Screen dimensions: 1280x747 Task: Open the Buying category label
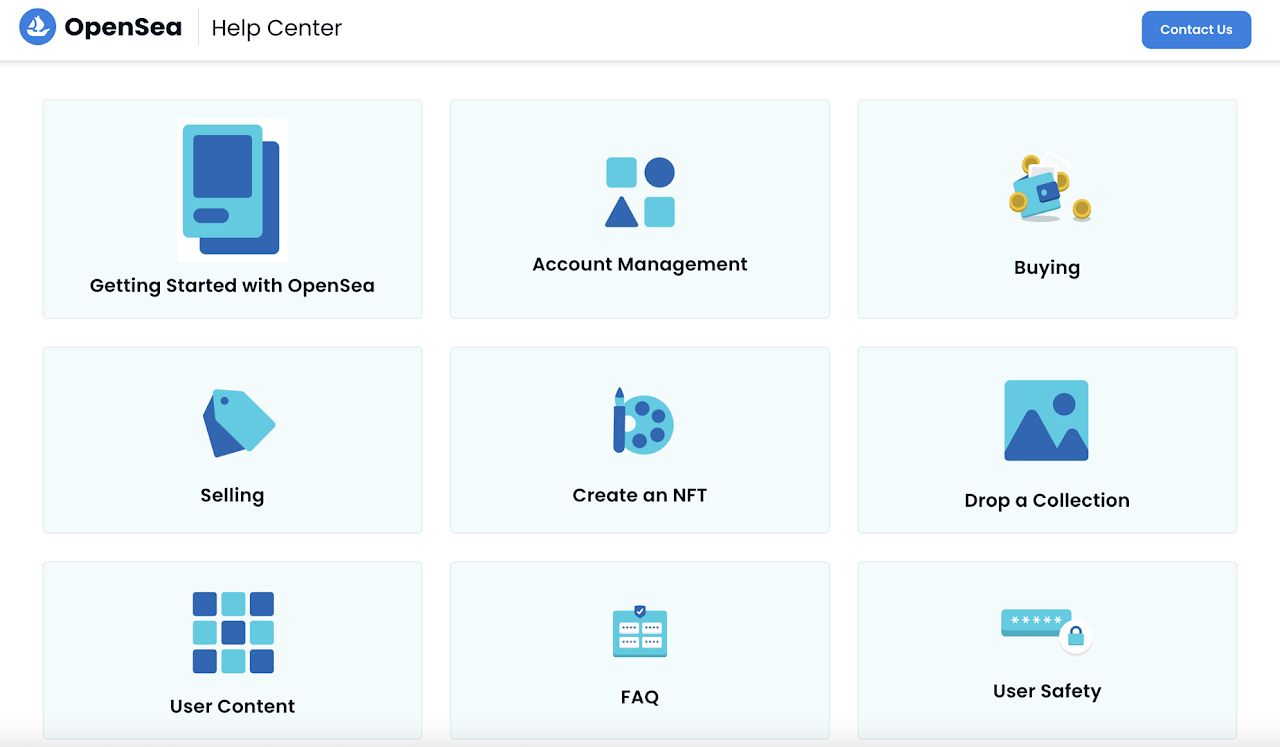1047,268
